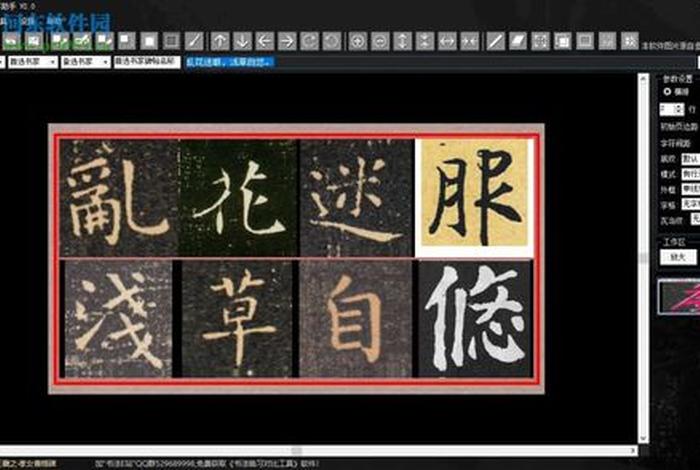Click the centered white square icon
Screen dimensions: 700x470
149,42
